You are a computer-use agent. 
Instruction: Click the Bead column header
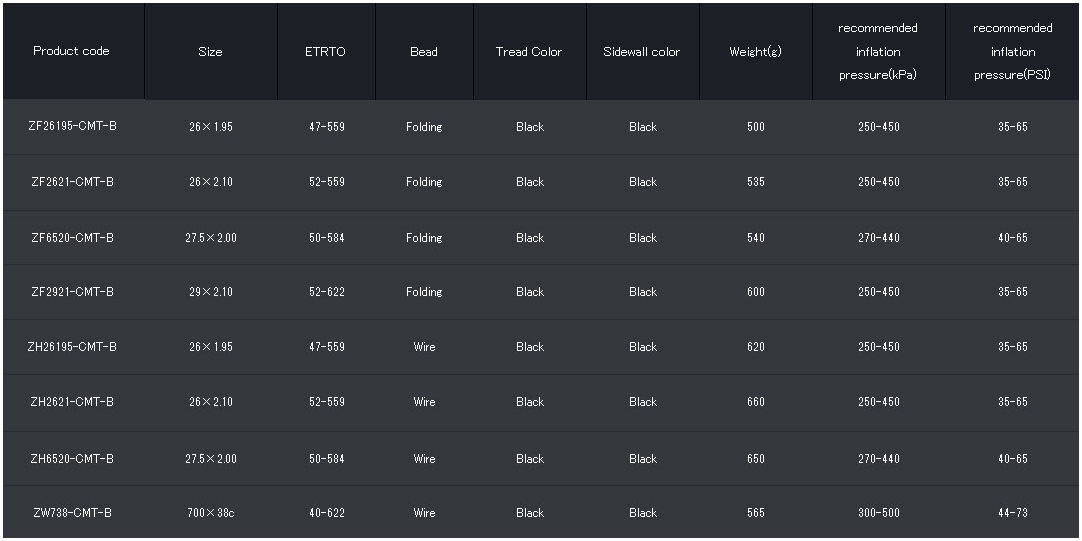(424, 52)
